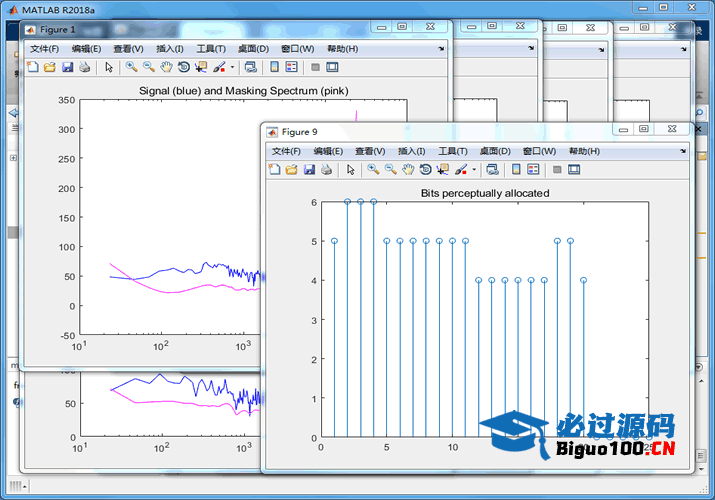715x500 pixels.
Task: Click New Figure icon in Figure 1 toolbar
Action: point(33,67)
